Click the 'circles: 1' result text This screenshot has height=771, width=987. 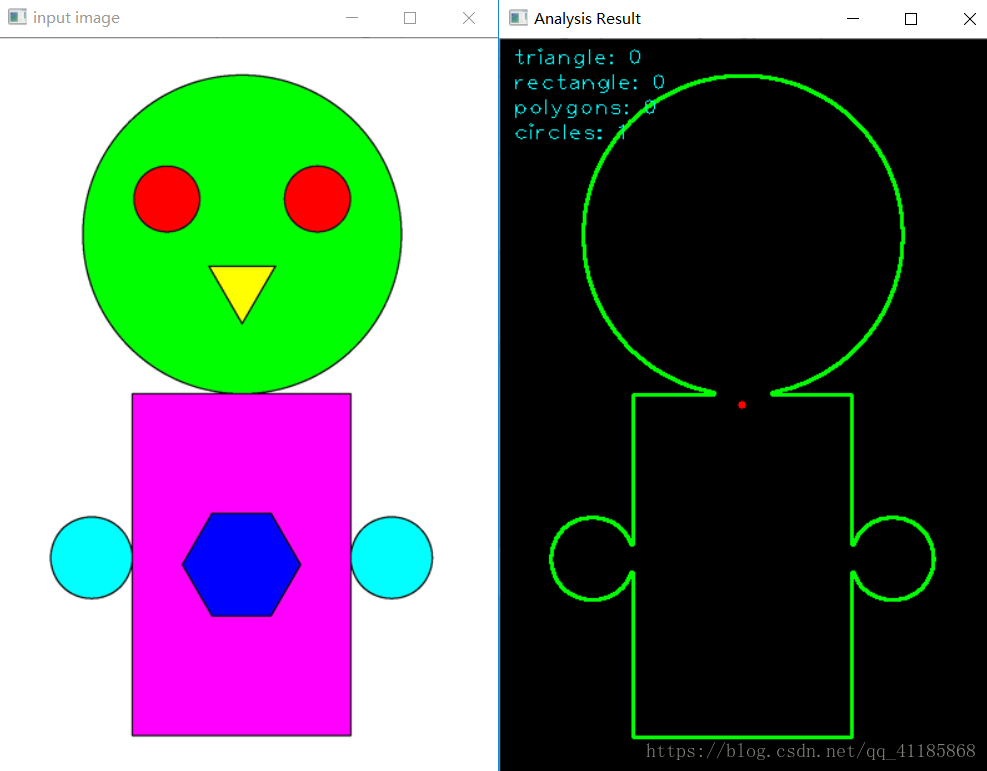(570, 132)
